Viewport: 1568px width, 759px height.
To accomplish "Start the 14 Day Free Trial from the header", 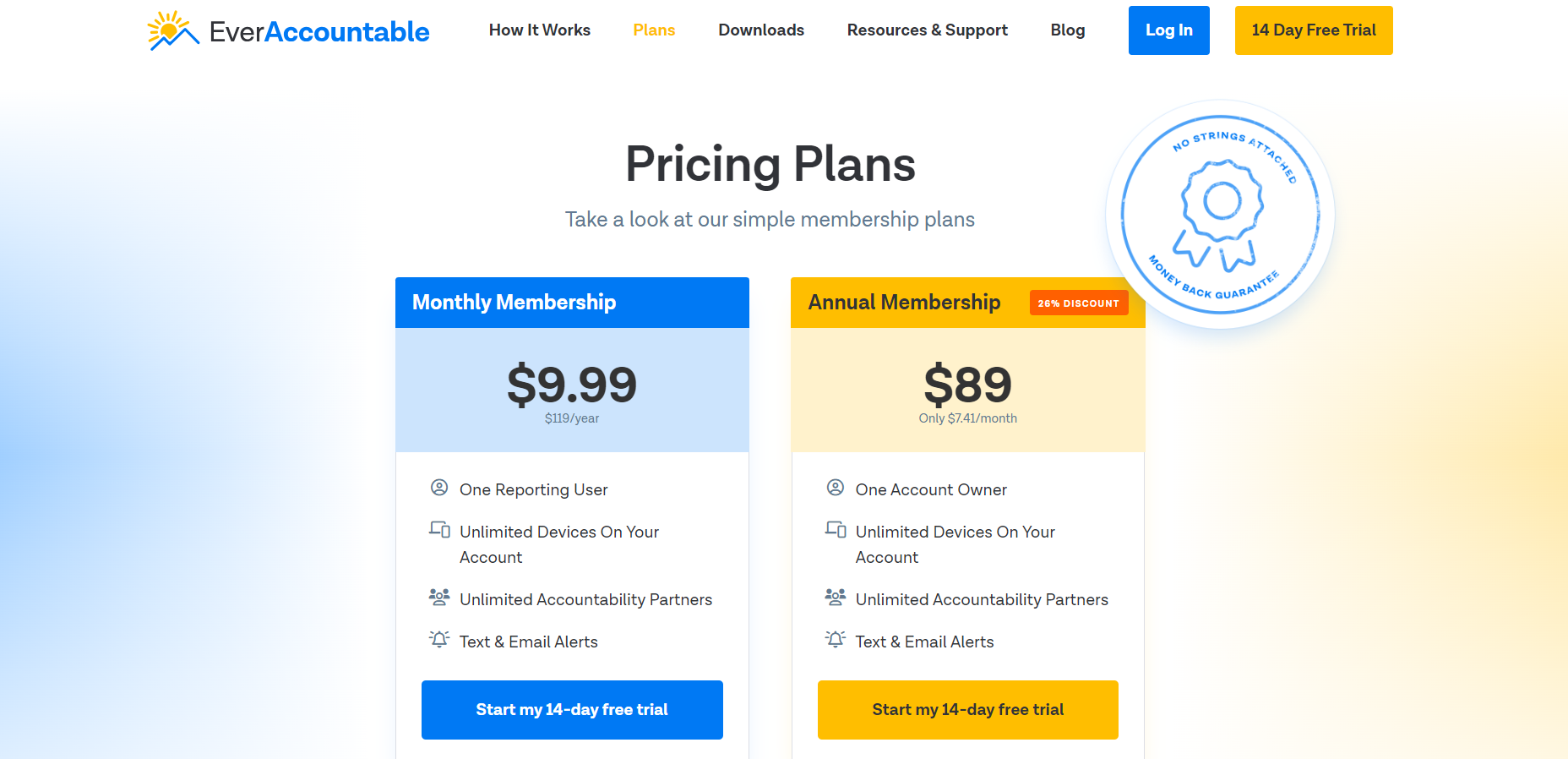I will tap(1313, 30).
